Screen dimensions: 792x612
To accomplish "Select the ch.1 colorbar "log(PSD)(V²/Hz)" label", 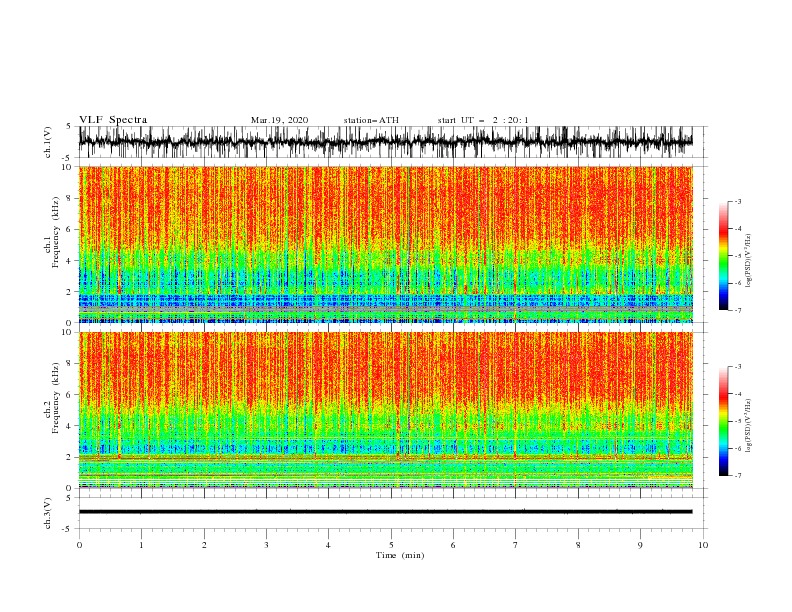I will tap(748, 261).
